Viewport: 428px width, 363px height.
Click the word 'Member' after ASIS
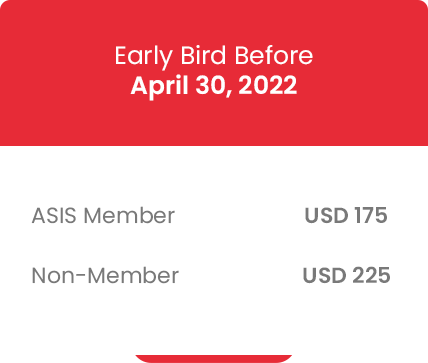coord(129,215)
